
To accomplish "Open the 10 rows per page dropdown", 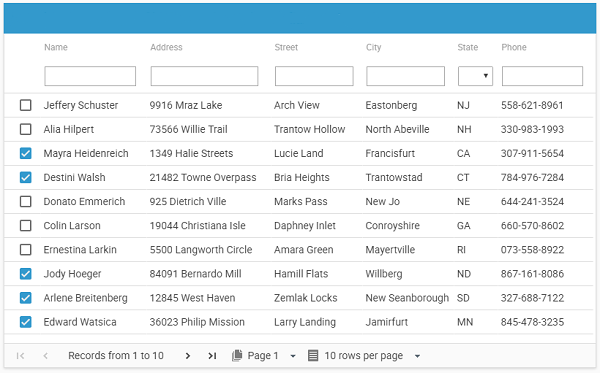I will click(417, 356).
